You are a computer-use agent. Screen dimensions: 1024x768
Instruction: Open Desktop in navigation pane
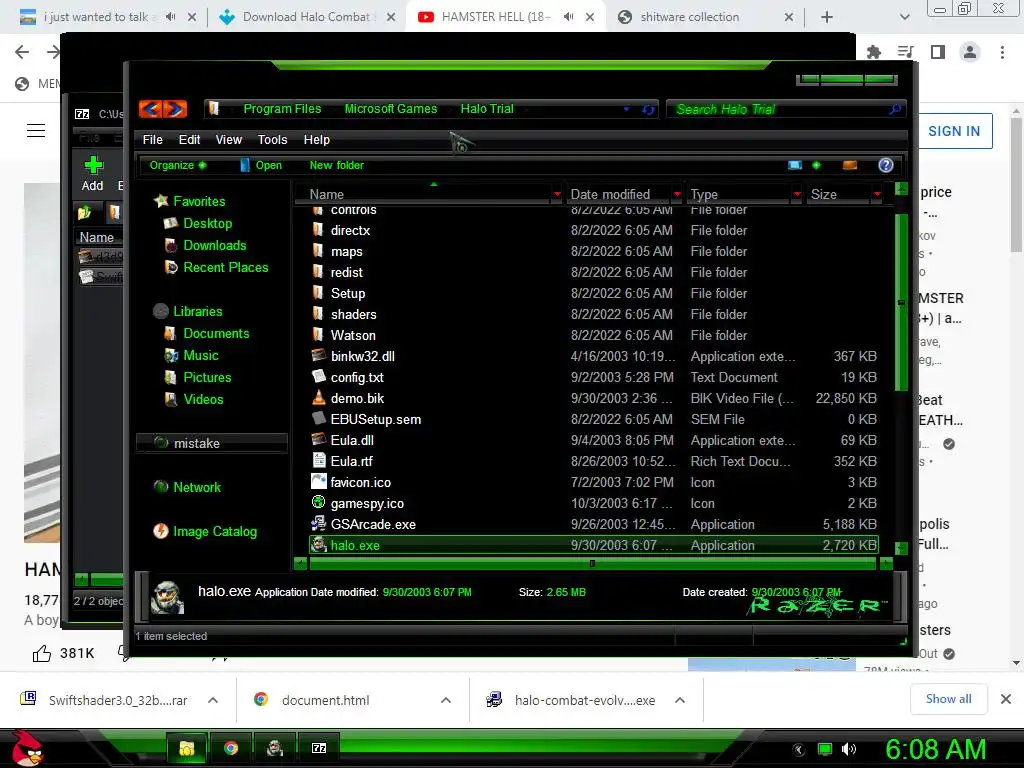tap(207, 223)
